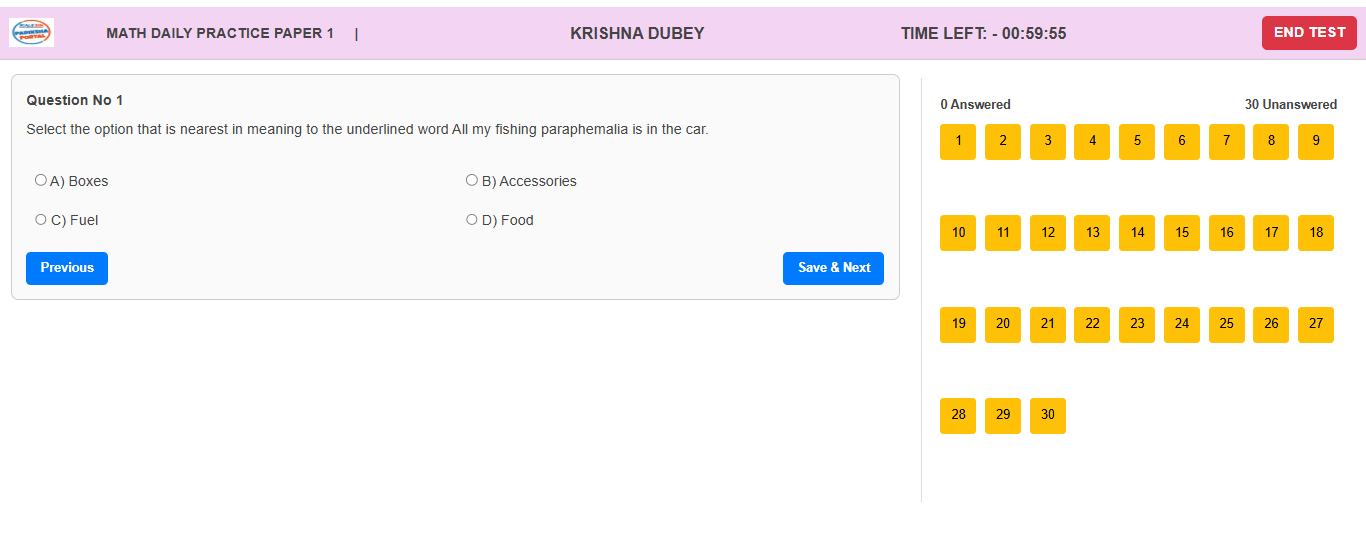This screenshot has height=552, width=1366.
Task: Jump to question 1 in the palette
Action: coord(958,142)
